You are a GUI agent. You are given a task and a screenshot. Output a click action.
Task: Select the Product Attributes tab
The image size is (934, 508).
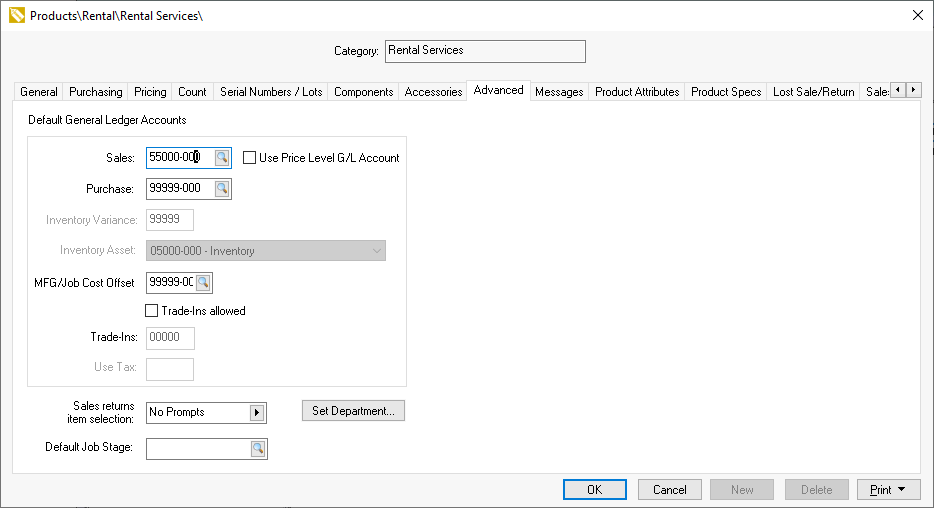pos(637,92)
